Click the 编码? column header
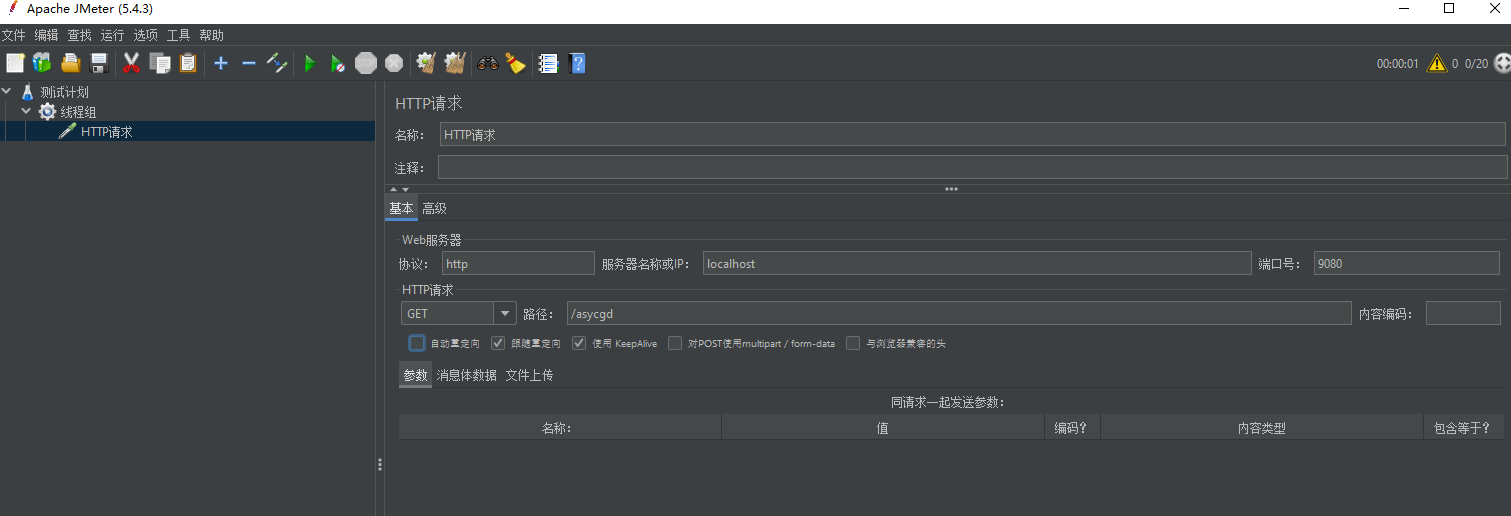Viewport: 1511px width, 516px height. pyautogui.click(x=1072, y=427)
